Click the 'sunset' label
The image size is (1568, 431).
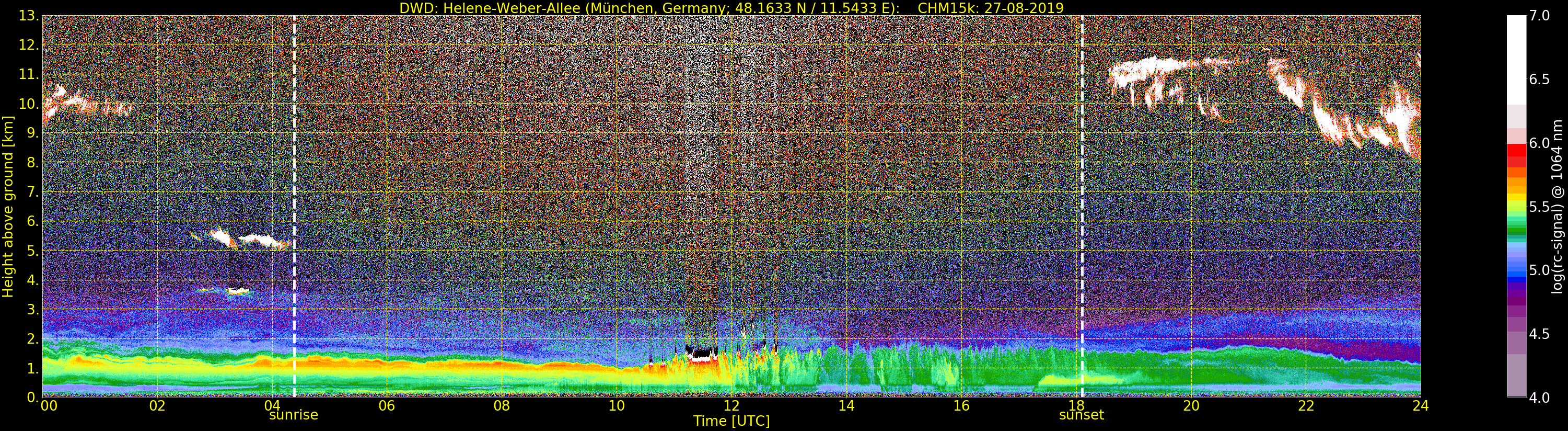[1082, 415]
